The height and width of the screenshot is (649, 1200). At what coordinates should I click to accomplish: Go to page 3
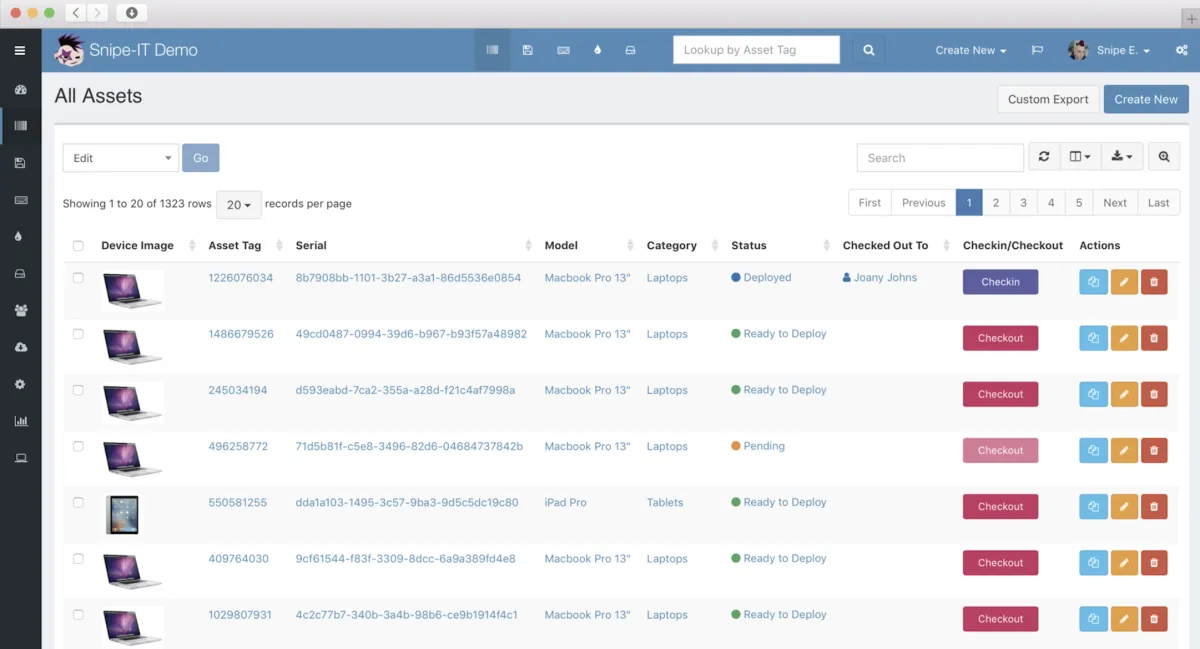click(x=1023, y=203)
